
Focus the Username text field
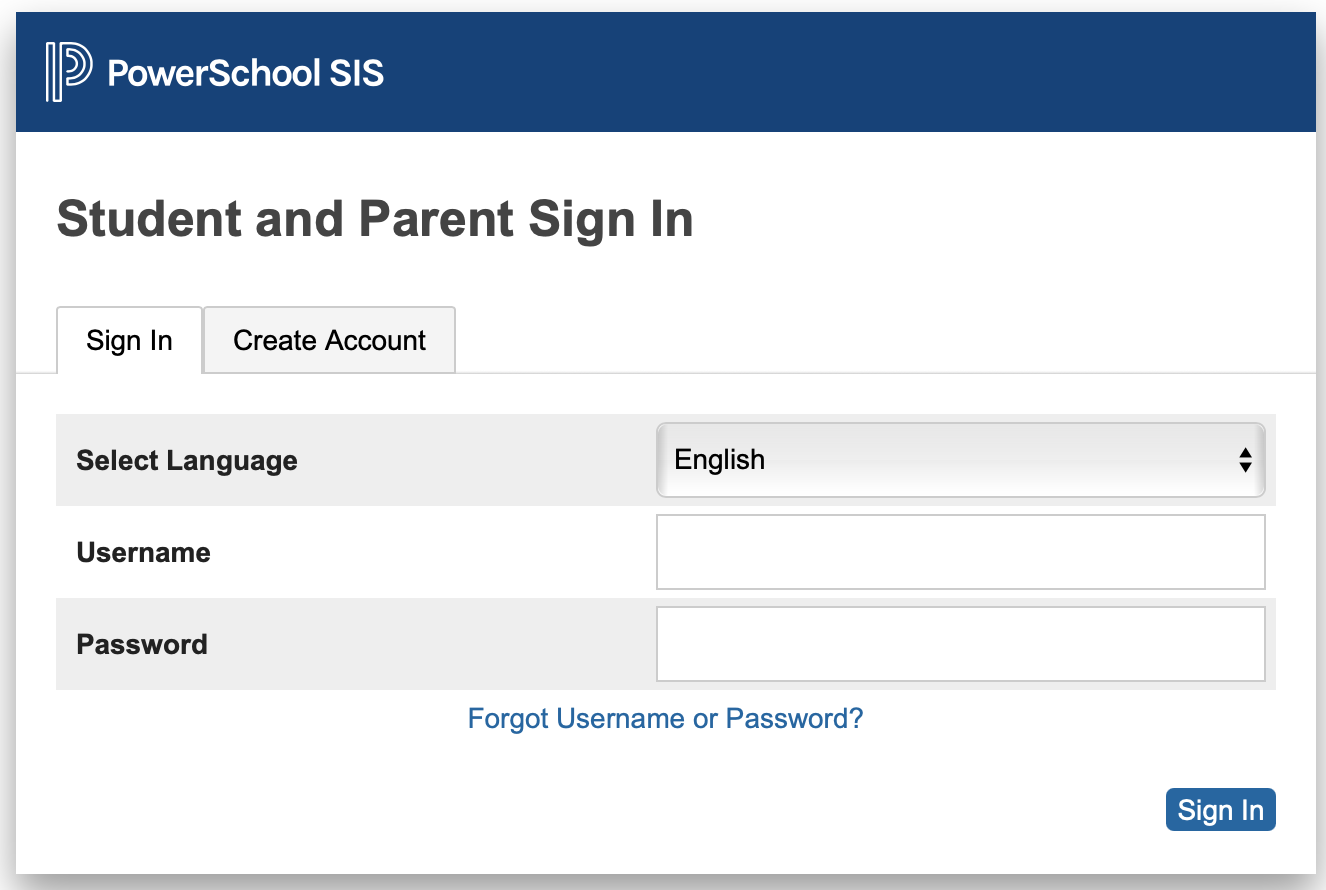point(961,552)
